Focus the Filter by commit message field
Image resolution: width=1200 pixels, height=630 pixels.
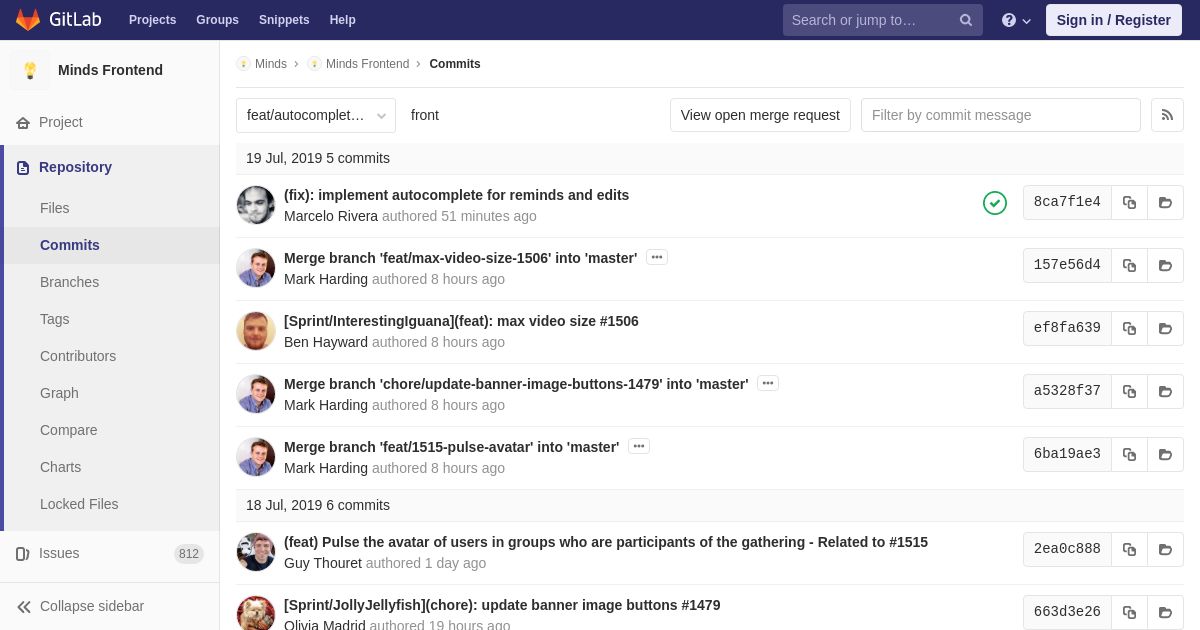pos(1001,115)
